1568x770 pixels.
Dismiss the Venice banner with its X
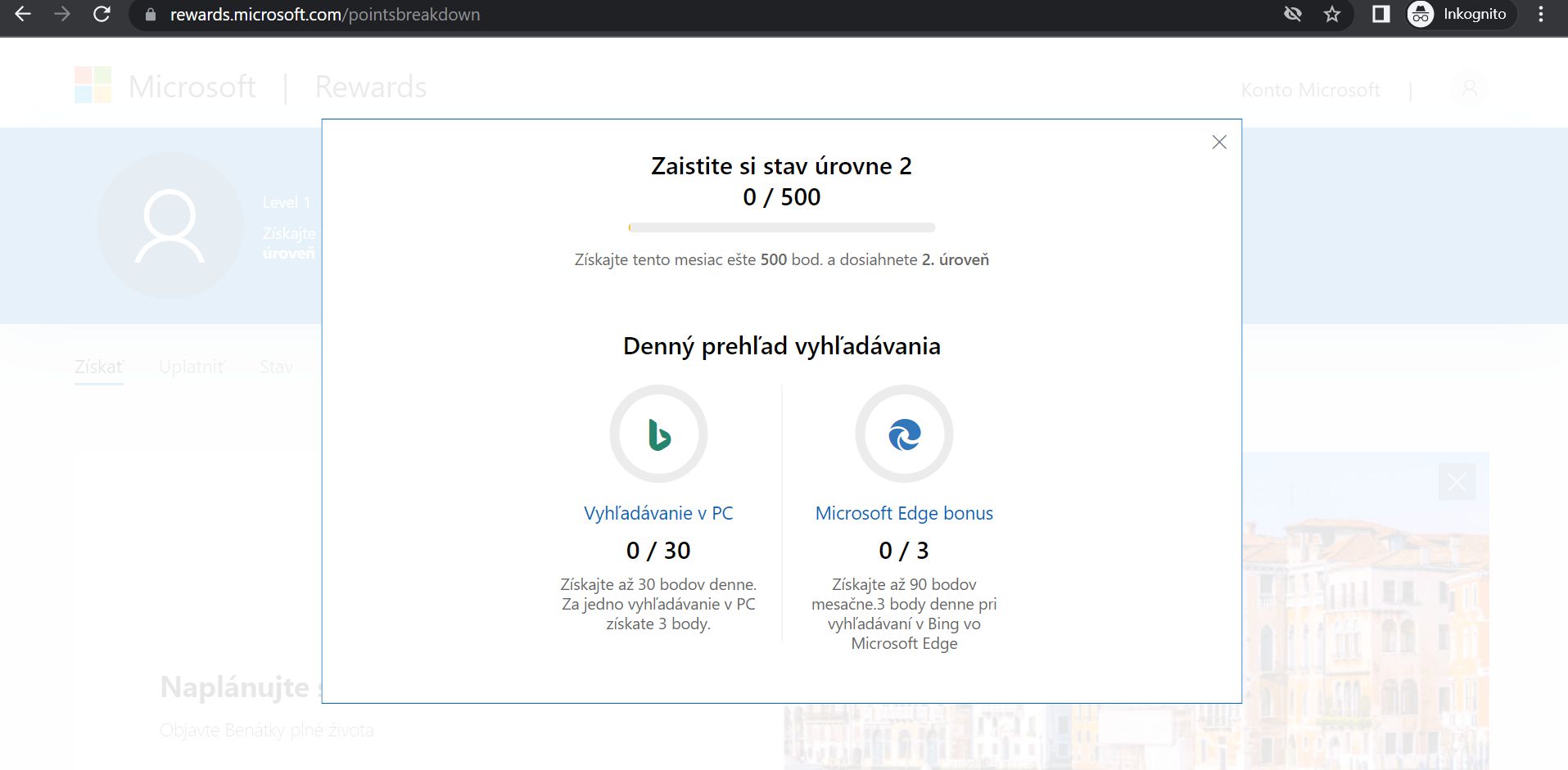[x=1457, y=482]
